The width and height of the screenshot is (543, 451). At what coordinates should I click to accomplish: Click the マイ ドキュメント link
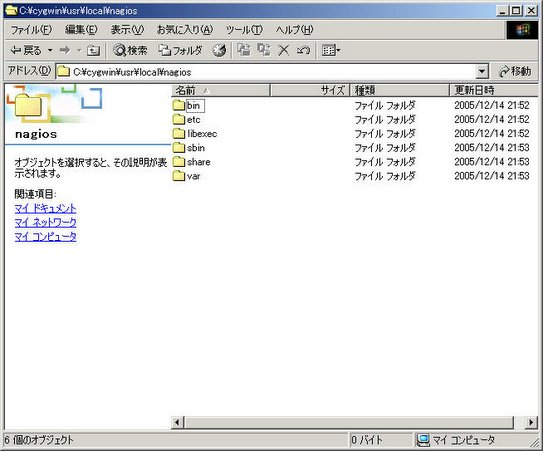point(45,208)
